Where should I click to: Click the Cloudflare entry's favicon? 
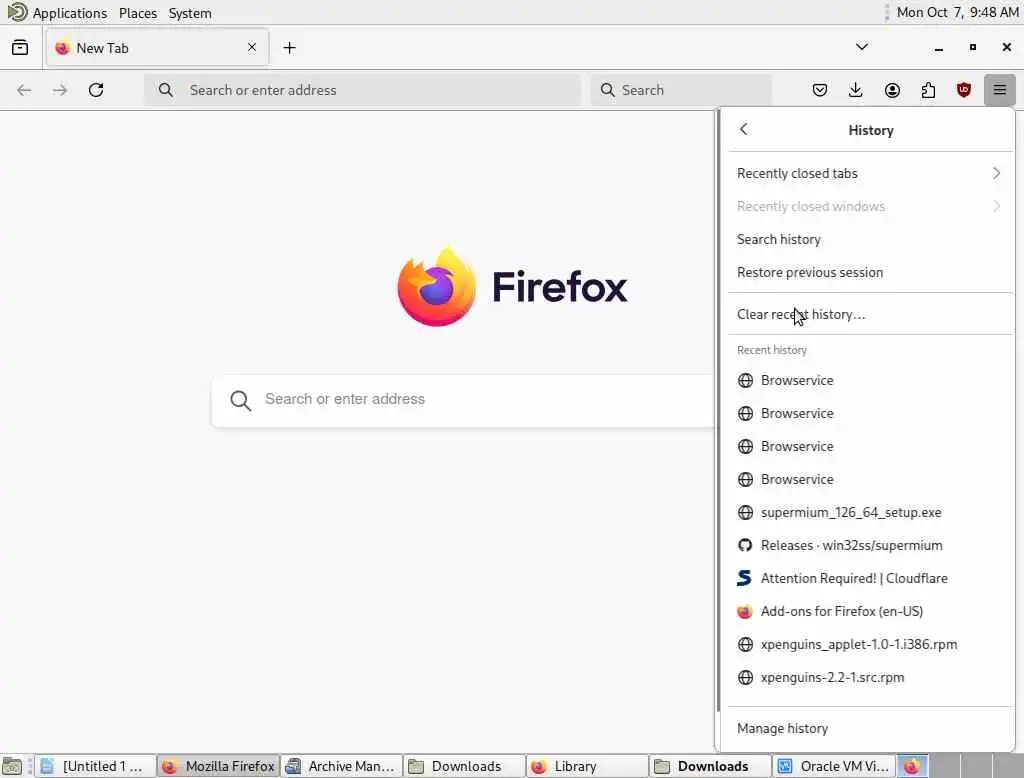pyautogui.click(x=745, y=578)
